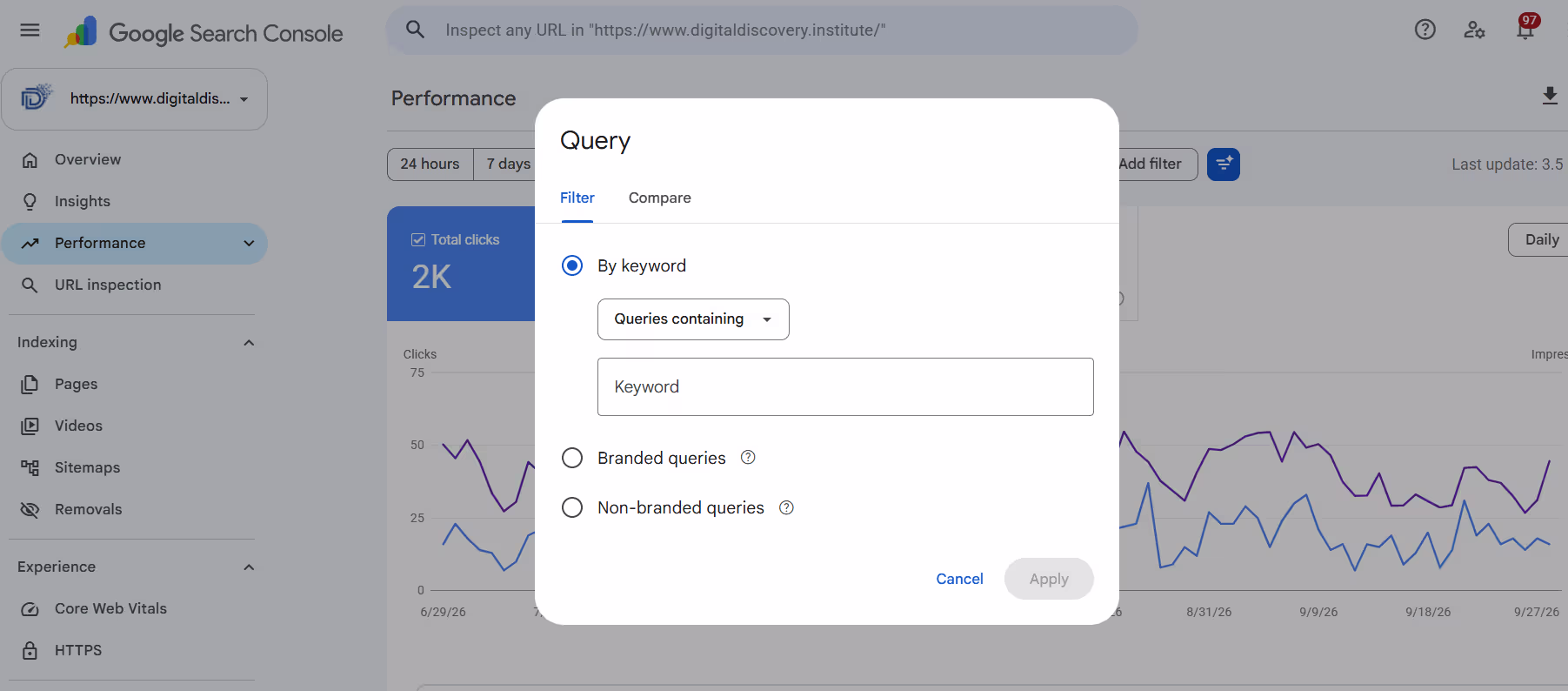Open the Help question mark icon
Viewport: 1568px width, 691px height.
[1425, 30]
